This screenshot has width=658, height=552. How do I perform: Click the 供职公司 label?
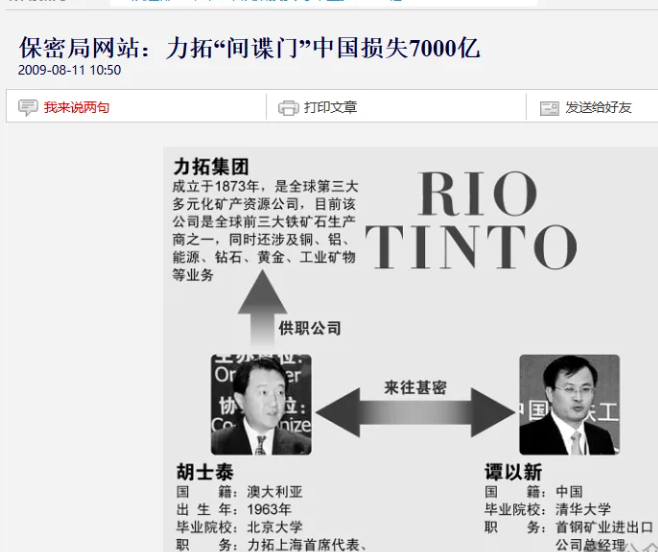pos(310,328)
